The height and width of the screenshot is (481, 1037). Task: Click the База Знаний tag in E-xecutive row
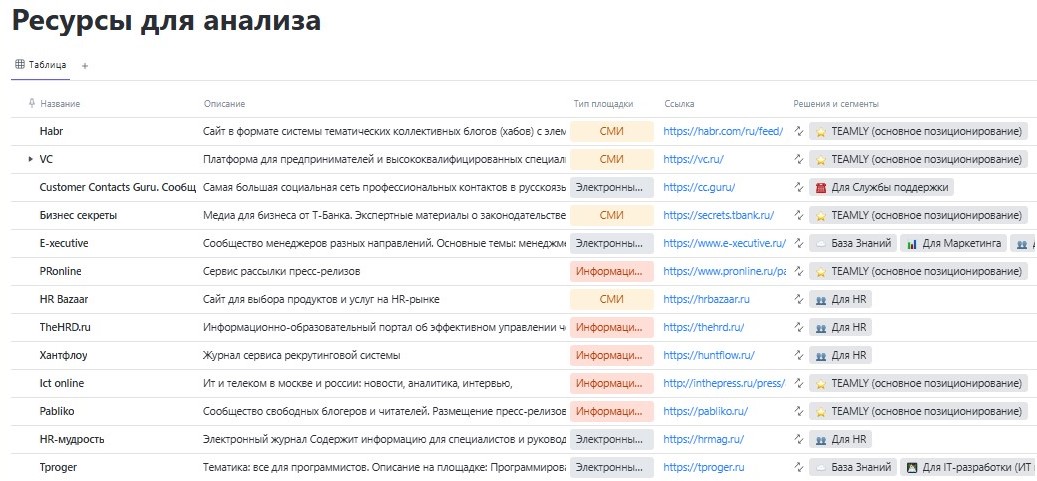coord(853,243)
